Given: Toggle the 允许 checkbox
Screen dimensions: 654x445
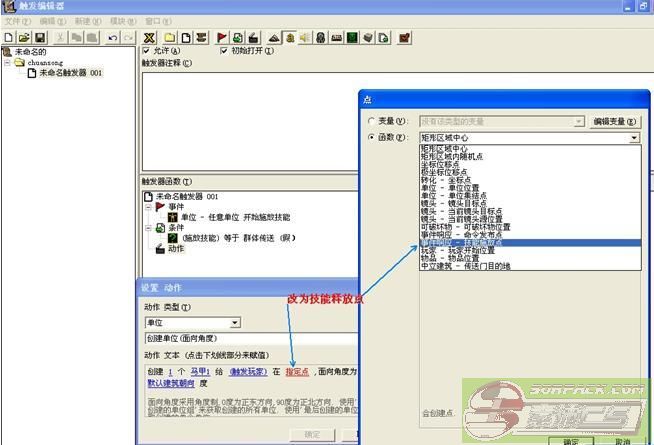Looking at the screenshot, I should point(147,50).
